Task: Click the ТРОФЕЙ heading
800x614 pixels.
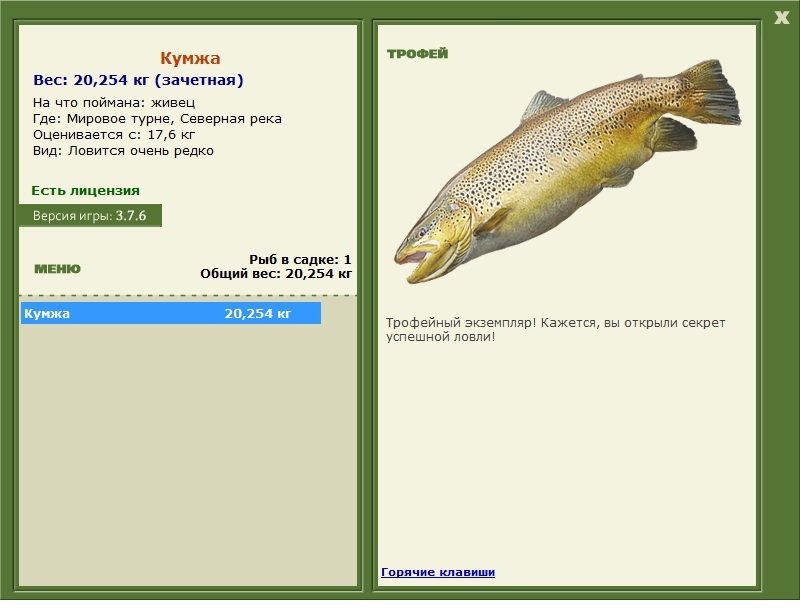Action: (417, 54)
